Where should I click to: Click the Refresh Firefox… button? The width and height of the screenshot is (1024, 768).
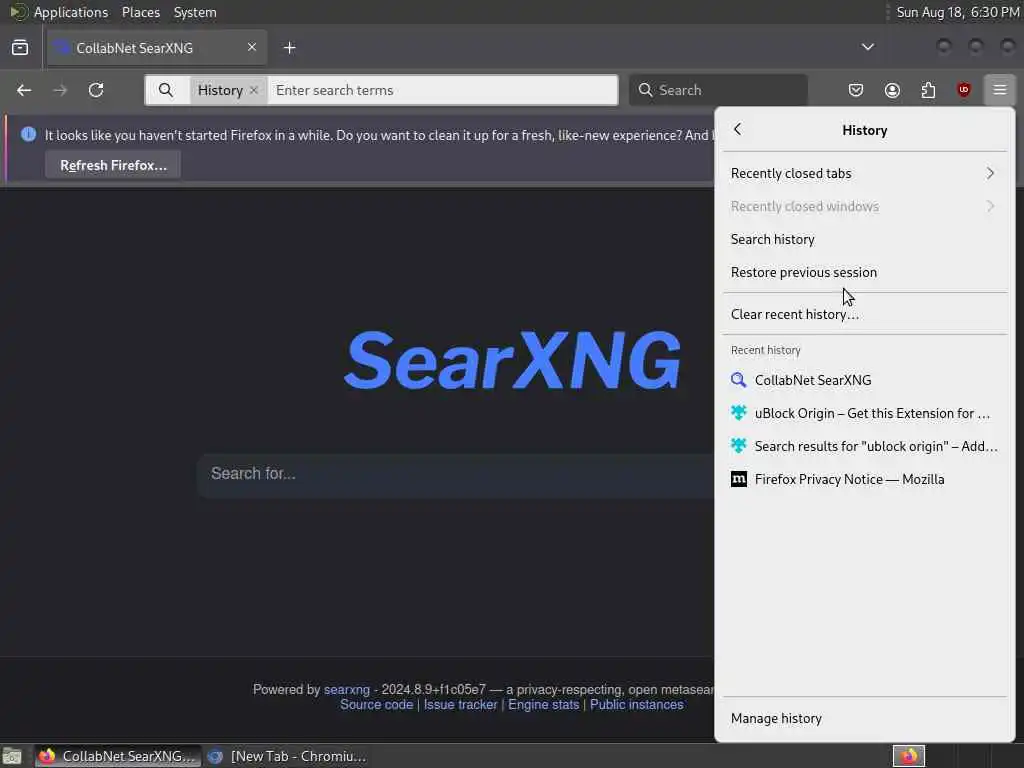(113, 165)
